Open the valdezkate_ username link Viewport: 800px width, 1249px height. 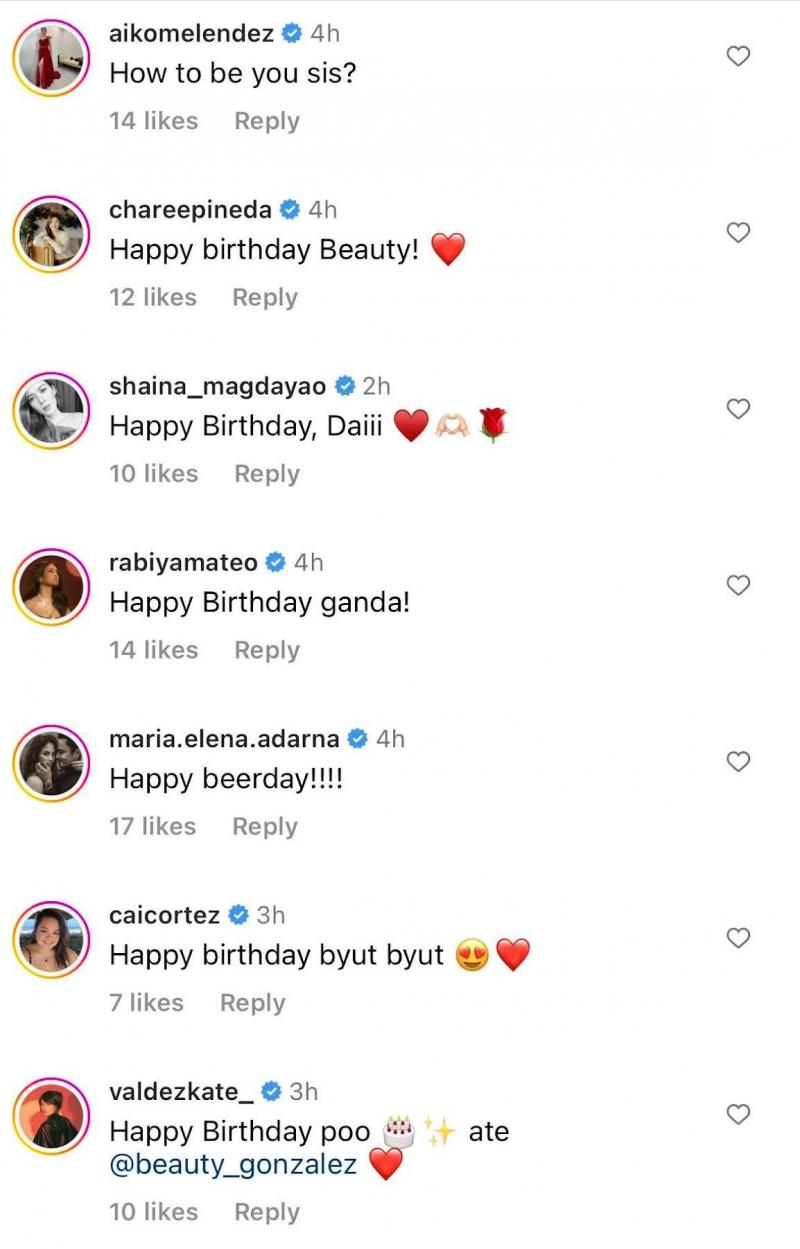click(x=180, y=1091)
